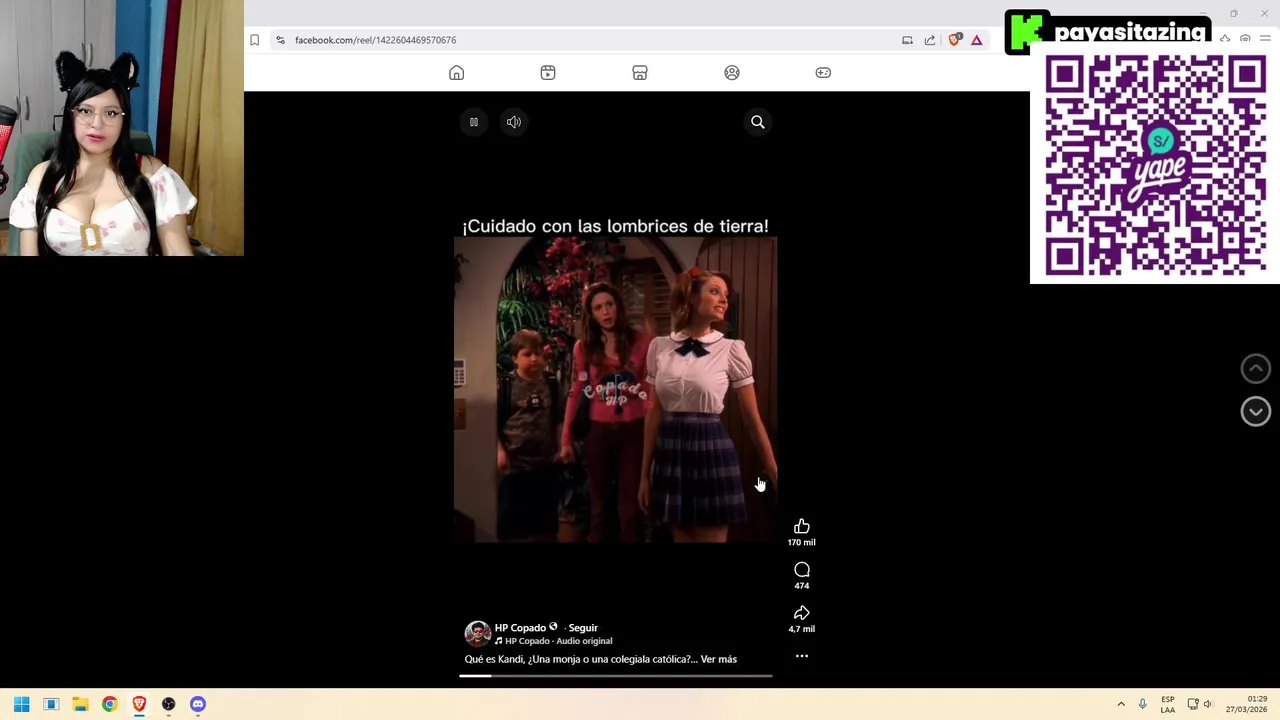1280x720 pixels.
Task: Like the reel with thumbs-up
Action: click(802, 526)
